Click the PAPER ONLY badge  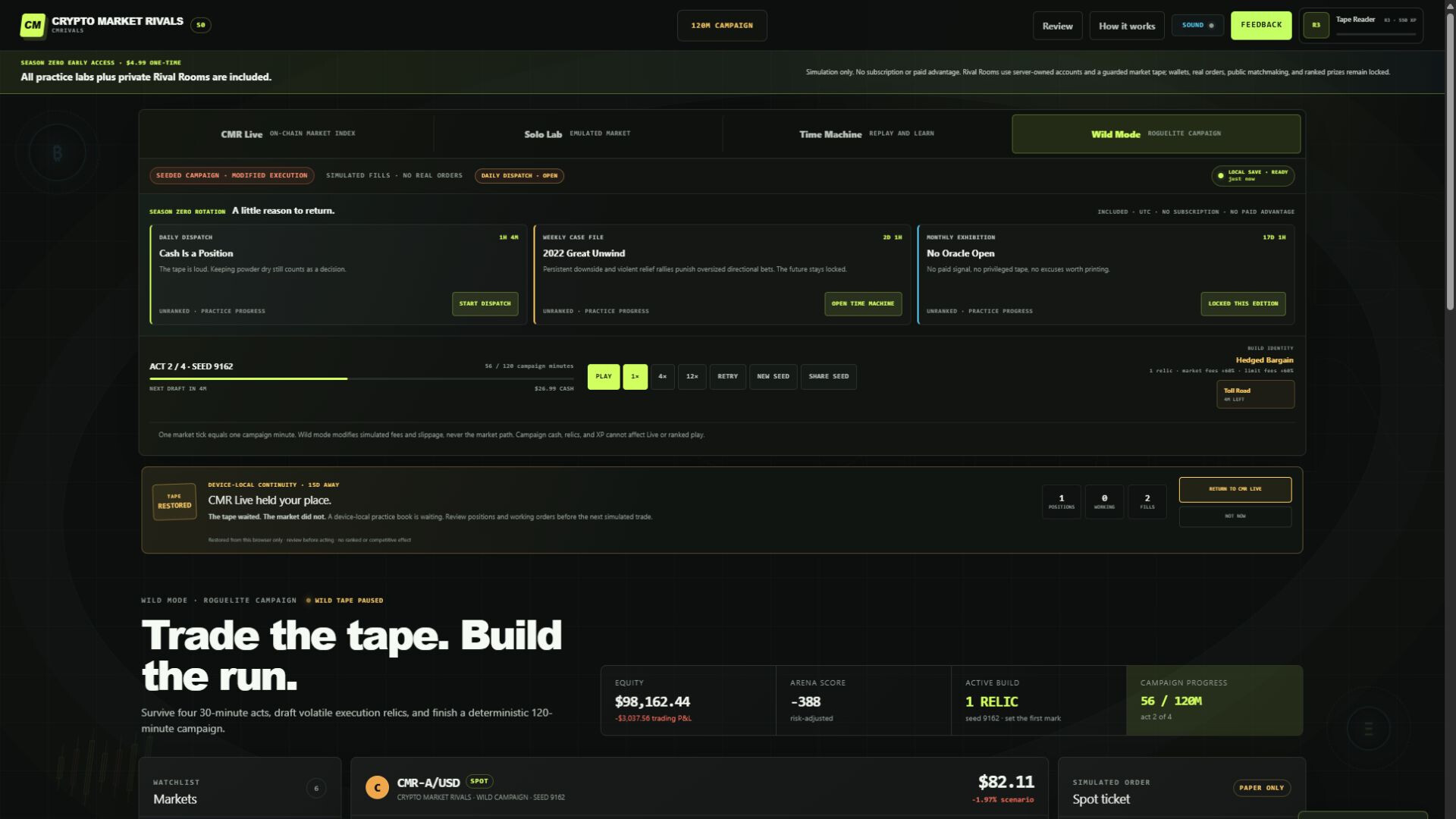(1262, 788)
